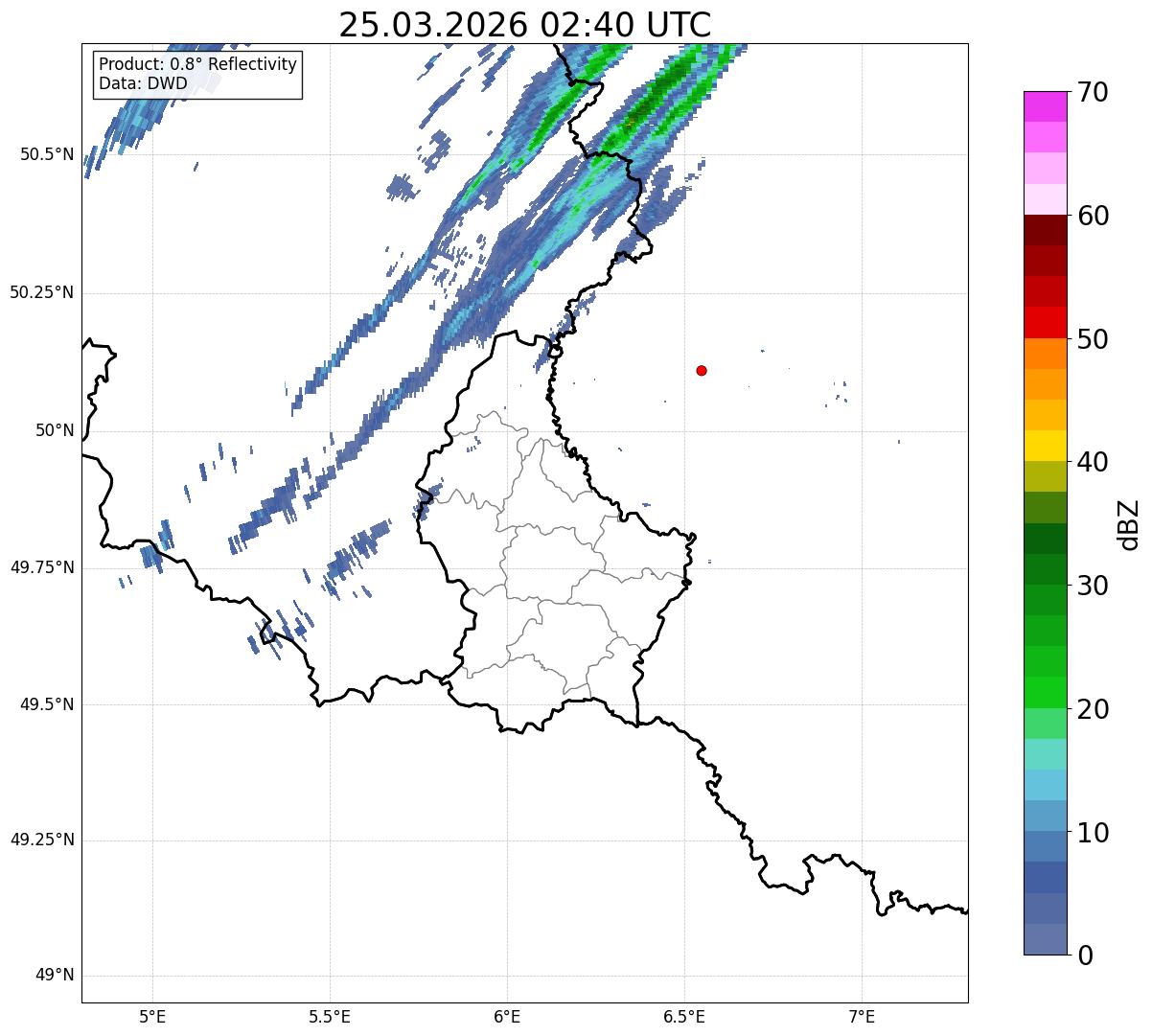Click the 'Product: 0.8° Reflectivity' label

pos(198,64)
